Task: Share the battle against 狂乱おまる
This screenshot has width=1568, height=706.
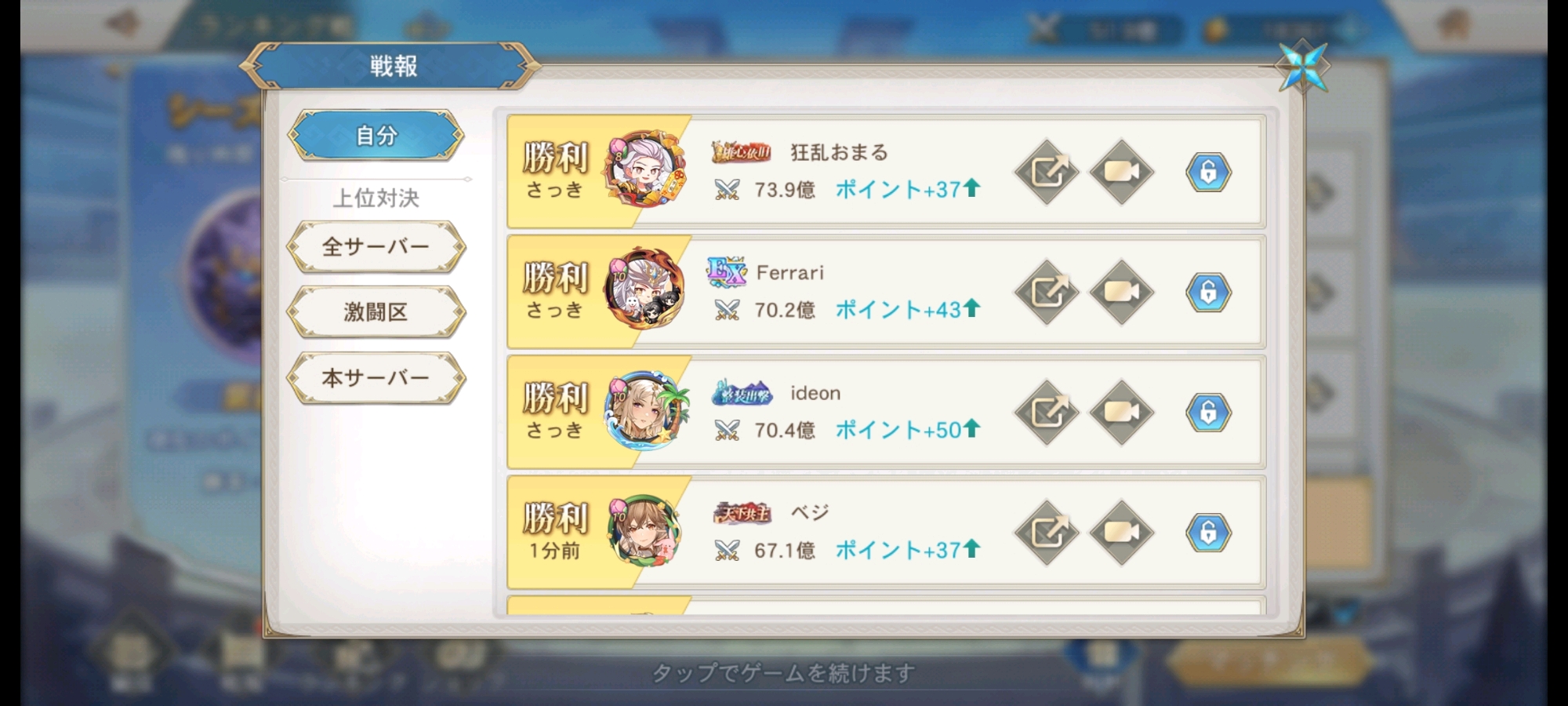Action: point(1047,172)
